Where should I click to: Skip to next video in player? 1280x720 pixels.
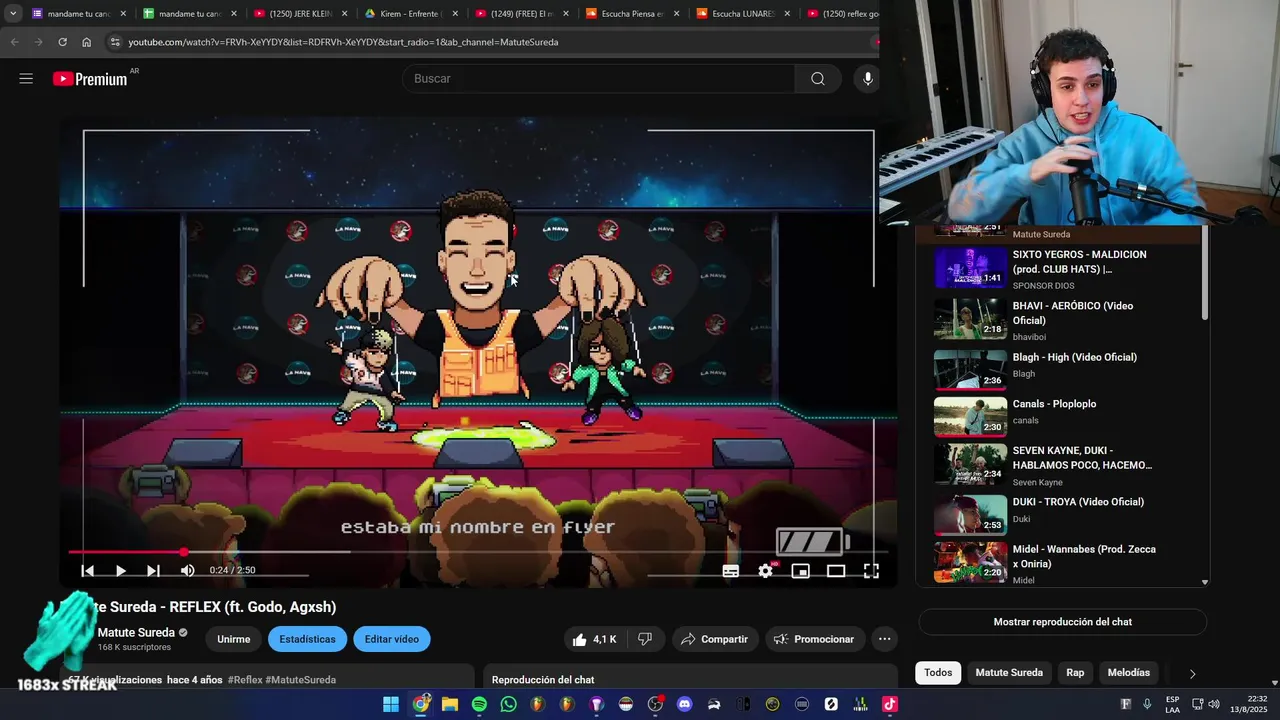153,570
